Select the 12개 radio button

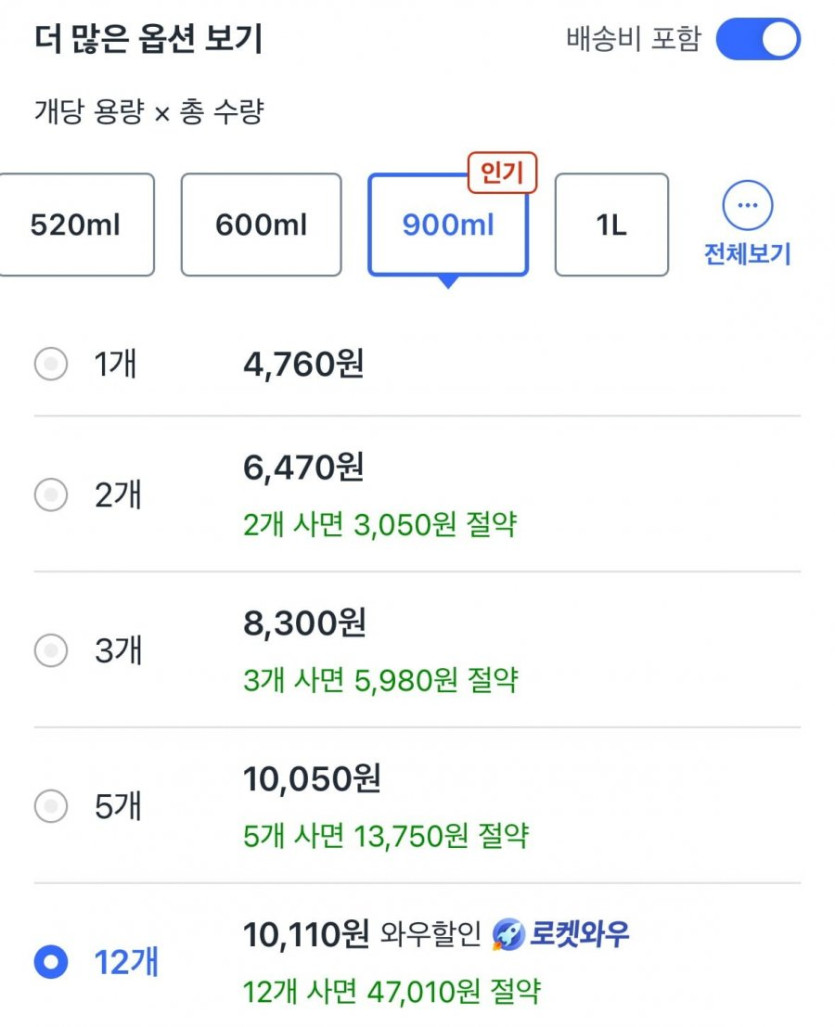tap(50, 963)
